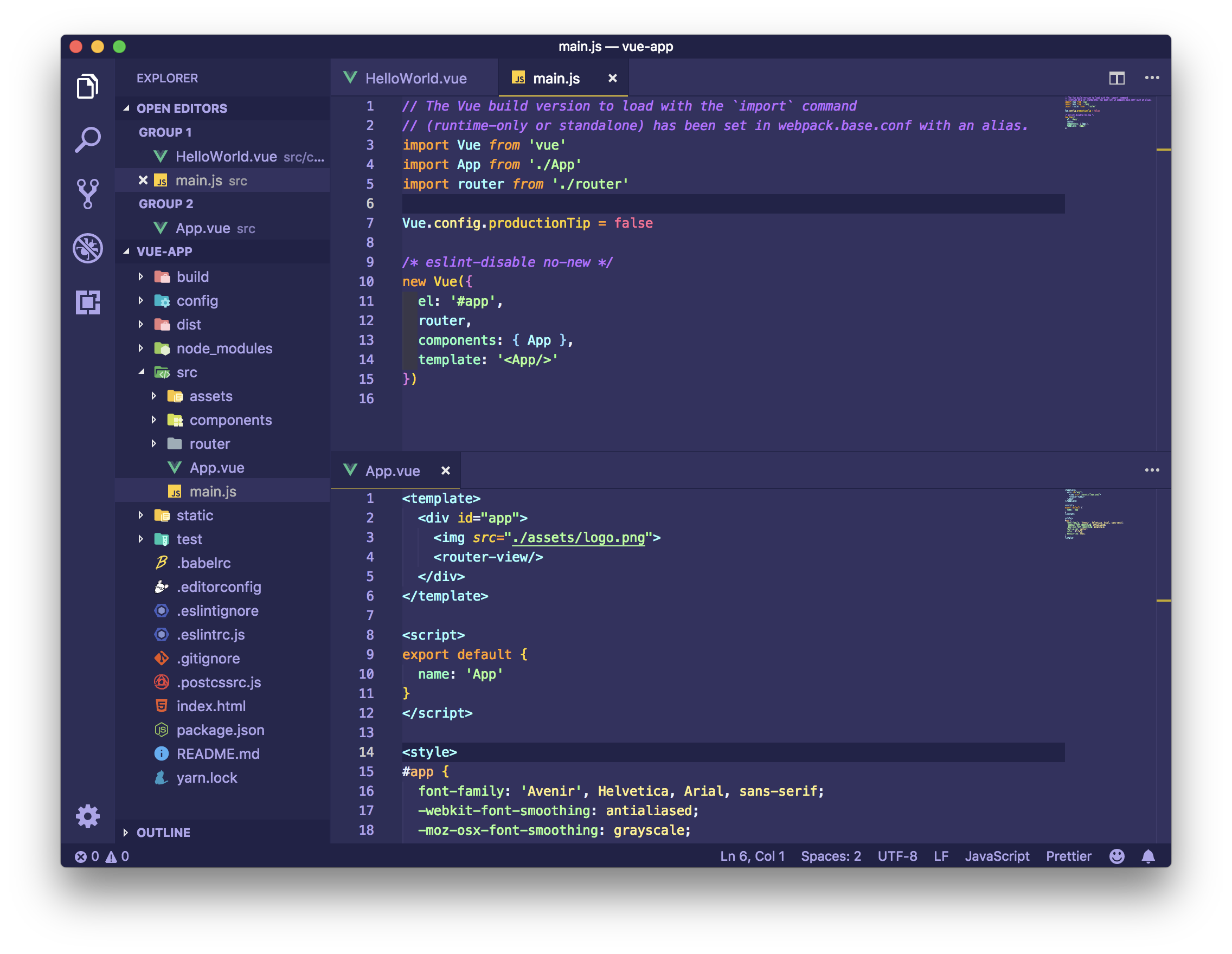Open Problems via the errors indicator
Viewport: 1232px width, 954px height.
pyautogui.click(x=101, y=856)
